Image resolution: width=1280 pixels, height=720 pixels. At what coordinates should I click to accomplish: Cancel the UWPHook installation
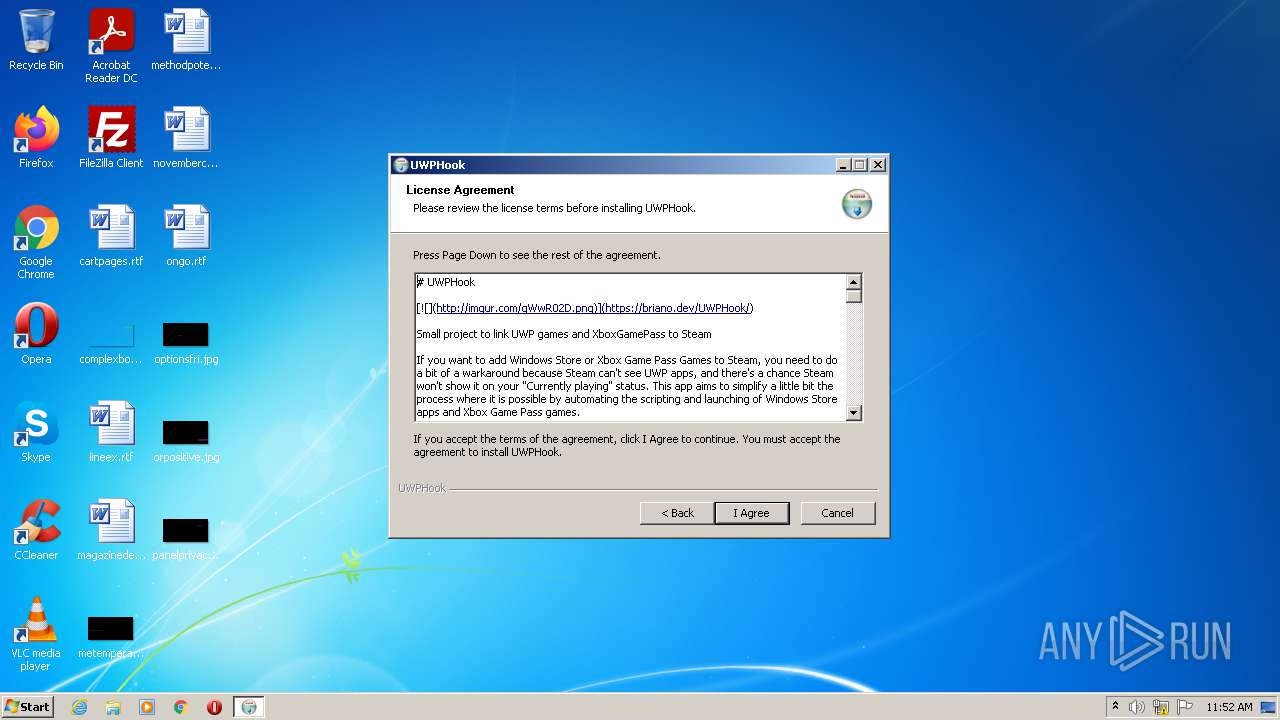[x=838, y=513]
